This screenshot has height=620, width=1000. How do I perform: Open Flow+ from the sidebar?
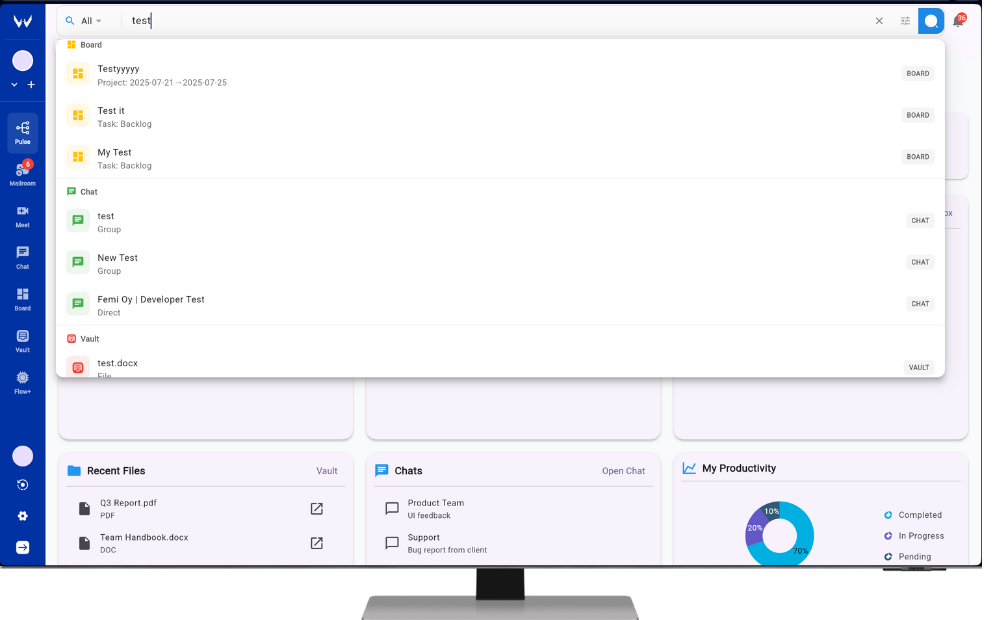(x=22, y=382)
